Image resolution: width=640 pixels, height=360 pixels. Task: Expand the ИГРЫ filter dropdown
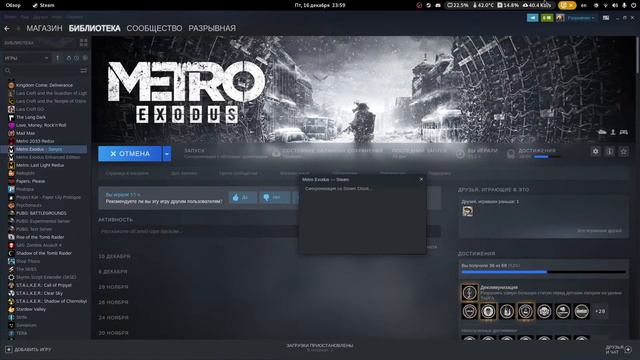coord(26,58)
